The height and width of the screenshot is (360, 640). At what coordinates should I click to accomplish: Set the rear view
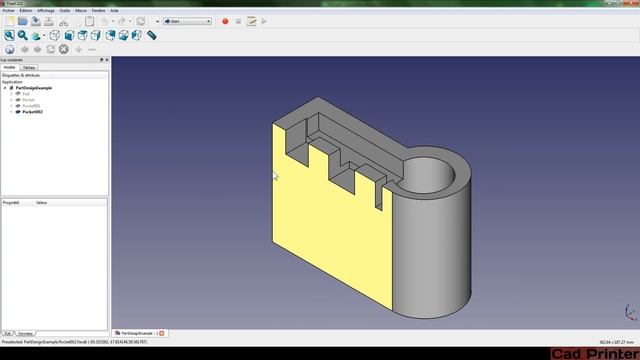click(110, 36)
